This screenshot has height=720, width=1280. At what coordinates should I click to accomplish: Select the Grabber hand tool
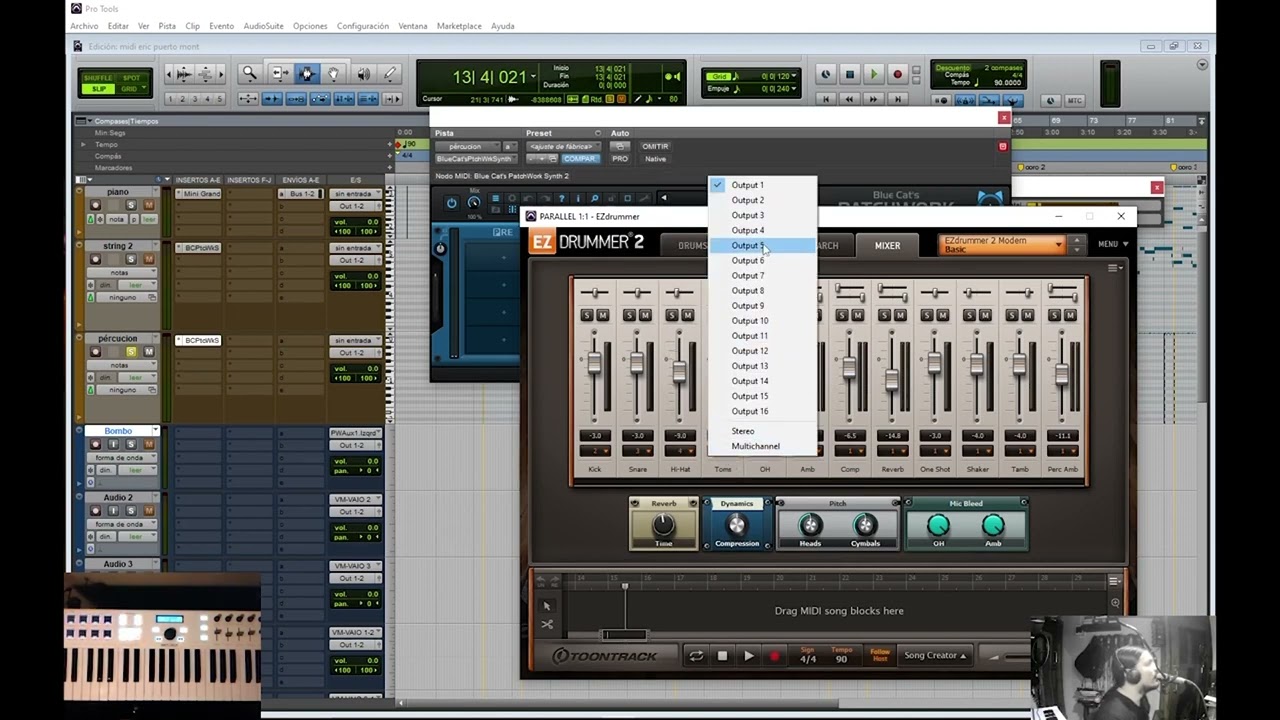(x=334, y=74)
